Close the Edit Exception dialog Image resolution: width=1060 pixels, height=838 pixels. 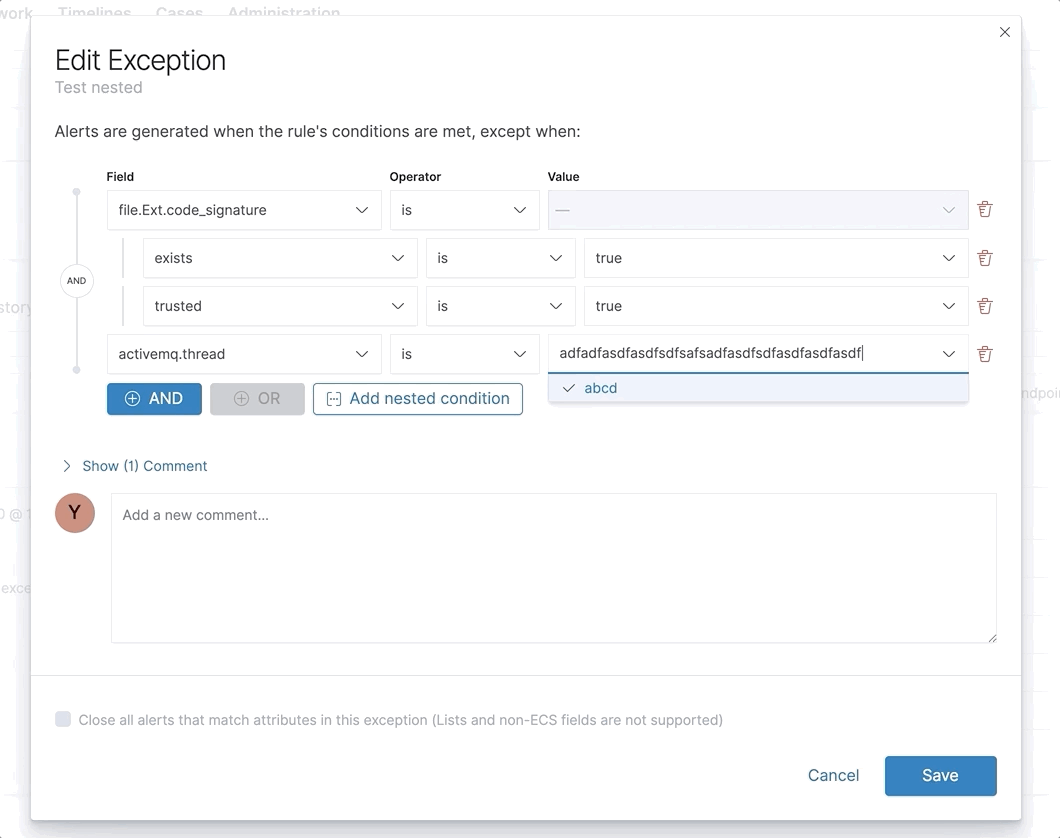pos(1005,32)
